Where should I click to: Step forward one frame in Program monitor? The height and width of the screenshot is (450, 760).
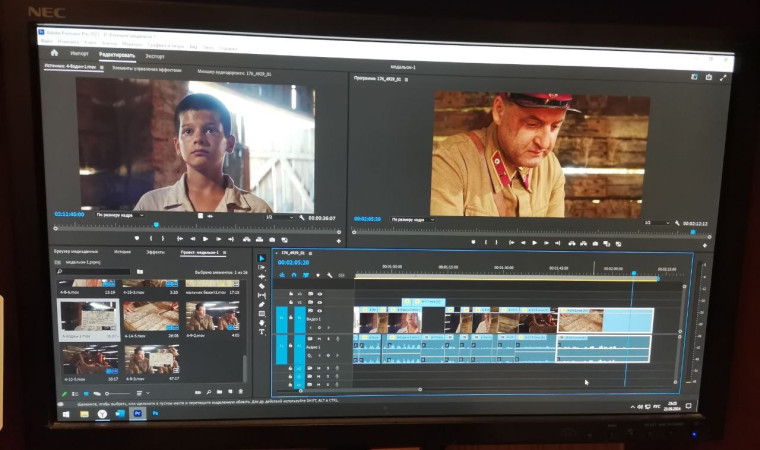click(547, 243)
